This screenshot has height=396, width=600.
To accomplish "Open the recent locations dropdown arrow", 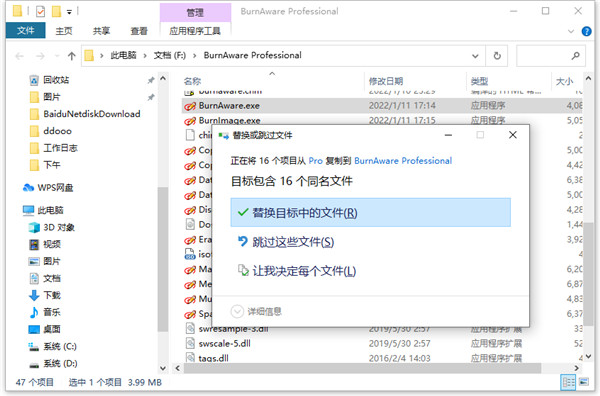I will (57, 56).
